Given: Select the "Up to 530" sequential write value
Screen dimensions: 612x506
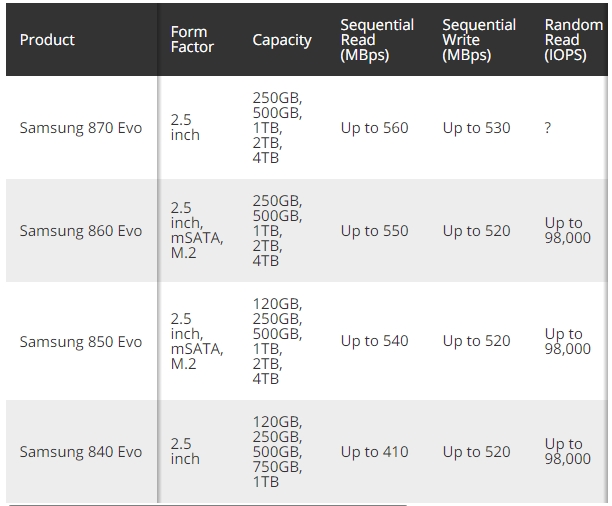Looking at the screenshot, I should (476, 128).
